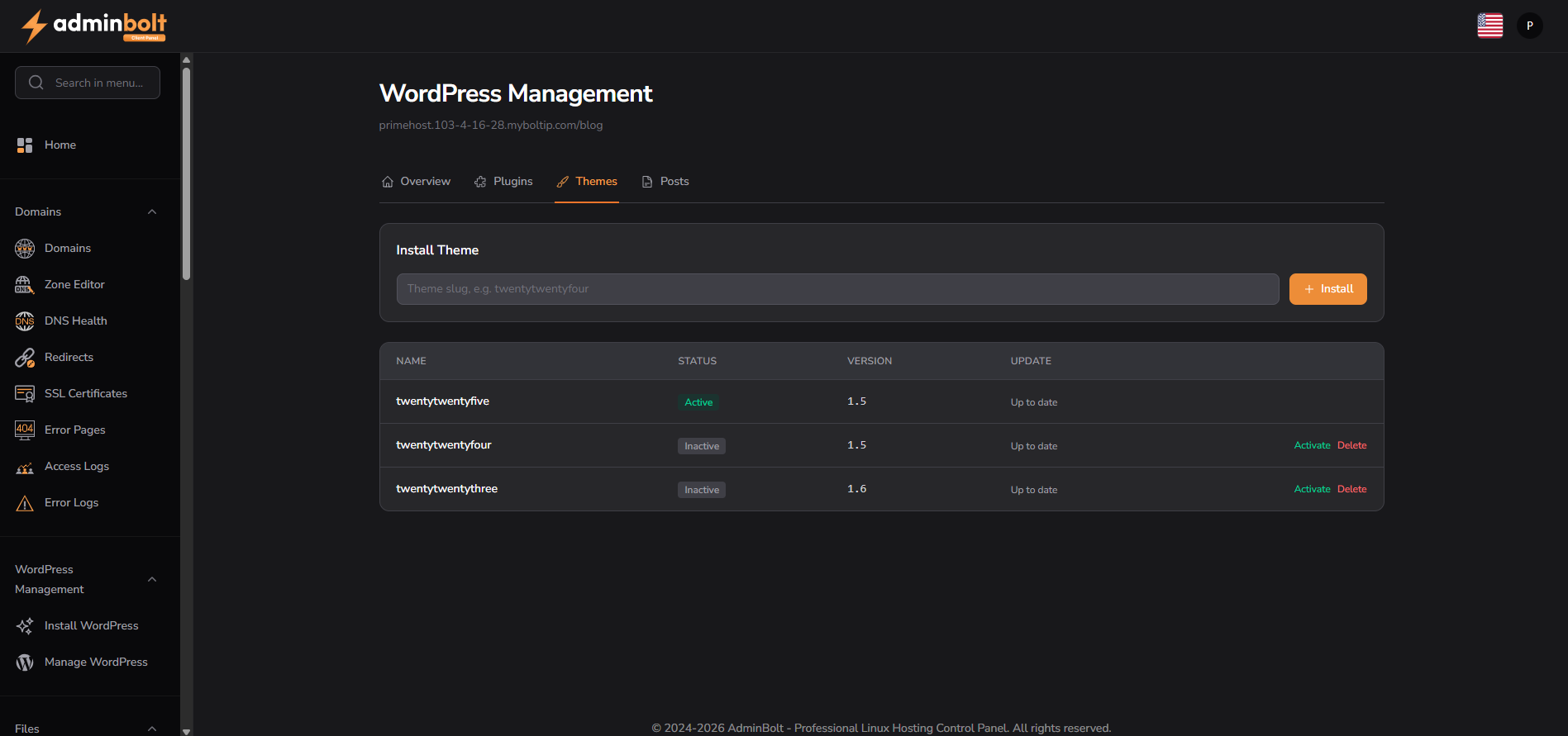Click the Overview tab house icon

(388, 182)
